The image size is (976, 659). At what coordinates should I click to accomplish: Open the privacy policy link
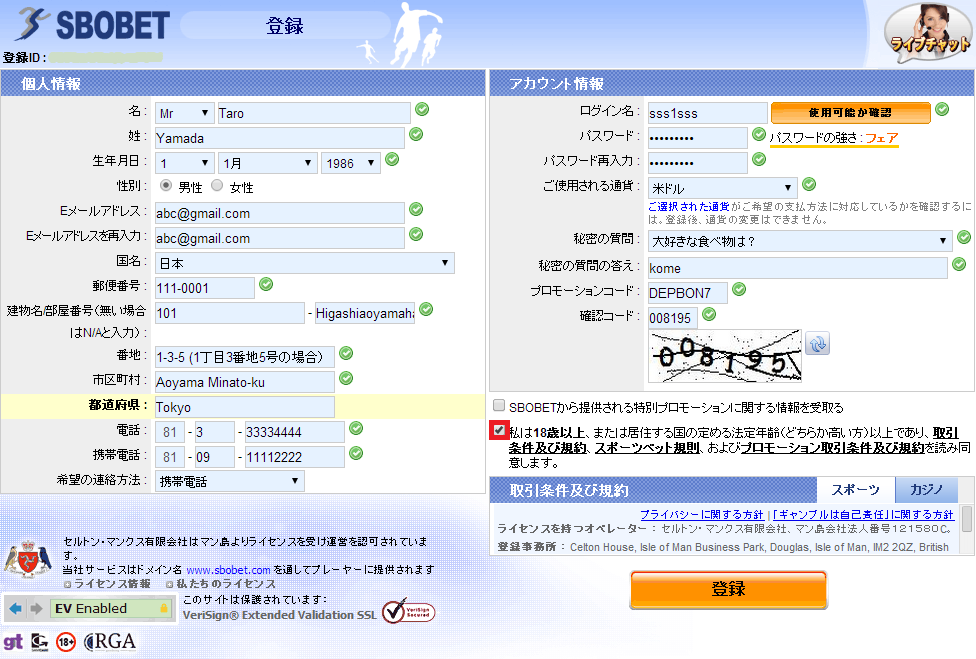(x=702, y=515)
